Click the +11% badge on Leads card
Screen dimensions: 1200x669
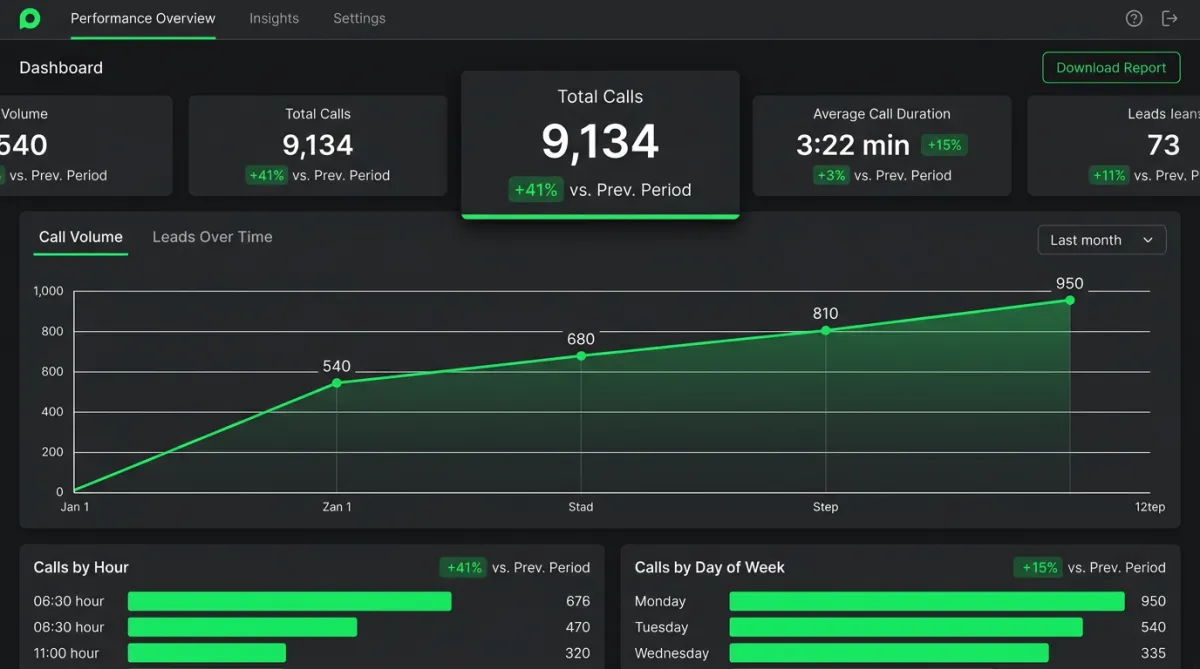(x=1109, y=175)
